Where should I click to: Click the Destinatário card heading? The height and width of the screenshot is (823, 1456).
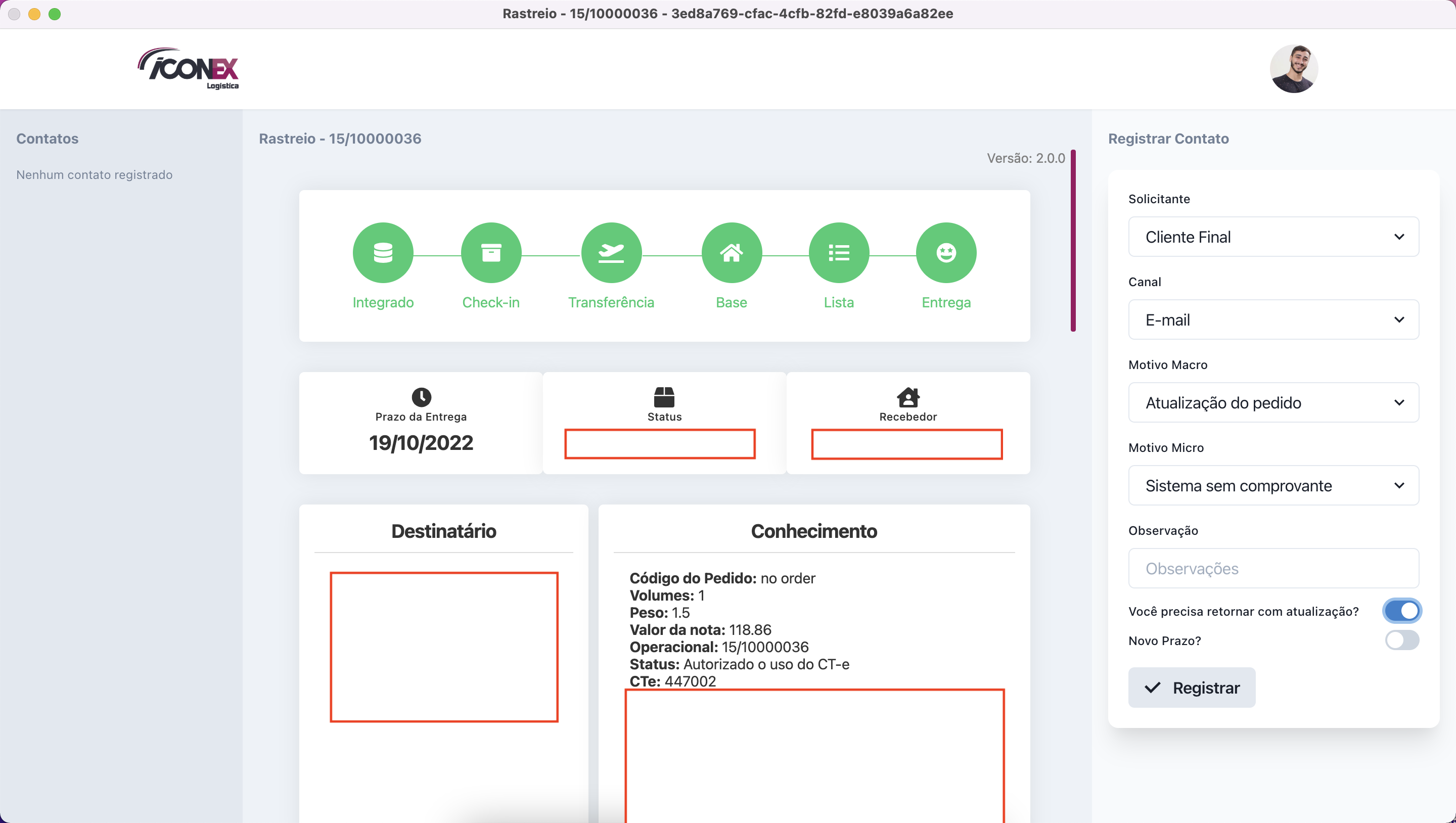point(444,531)
